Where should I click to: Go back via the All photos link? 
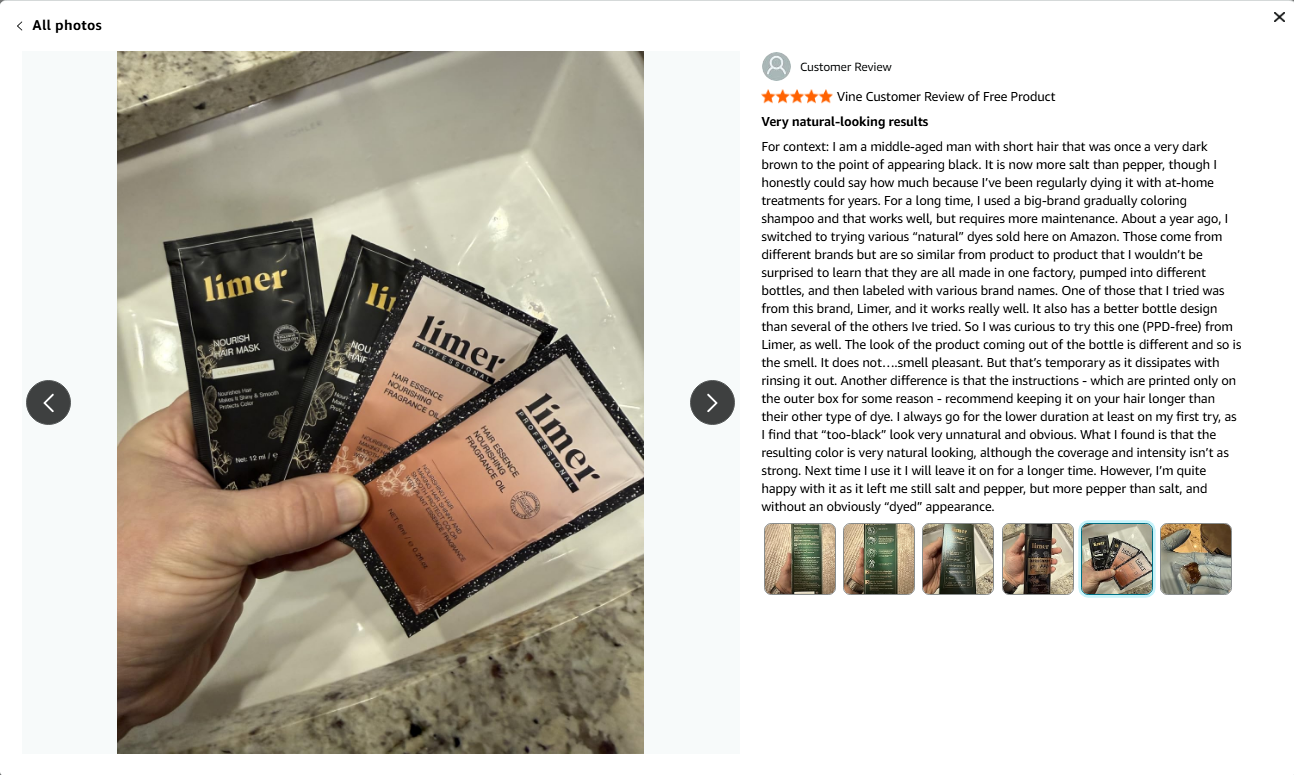[67, 25]
